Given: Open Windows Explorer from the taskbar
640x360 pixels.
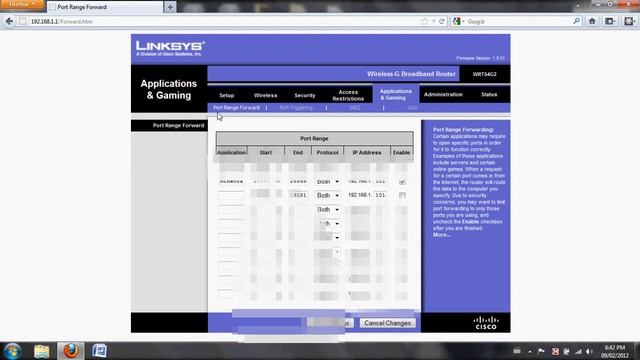Looking at the screenshot, I should (x=42, y=351).
